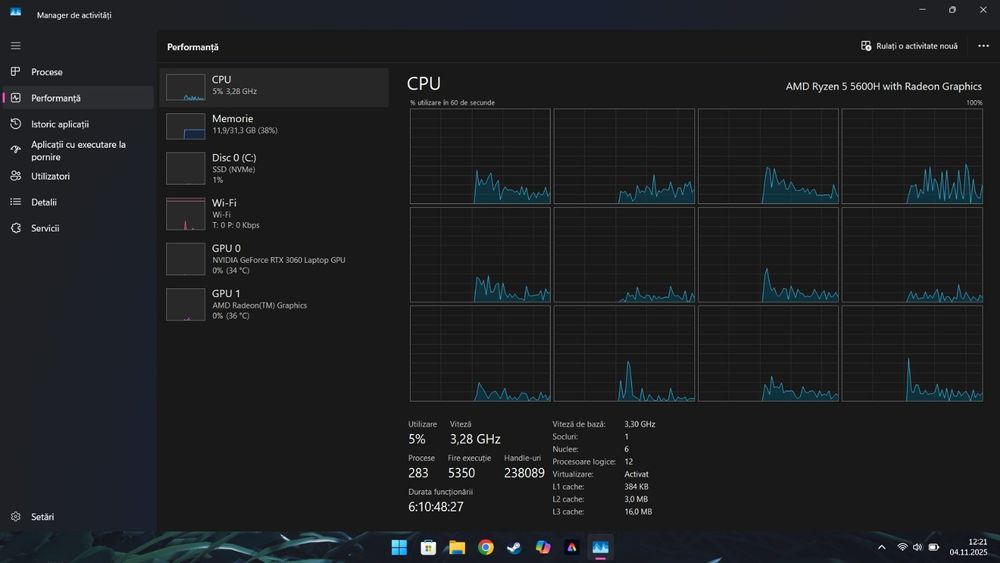Open the Windows Start menu
Screen dimensions: 1000x563
[x=399, y=547]
